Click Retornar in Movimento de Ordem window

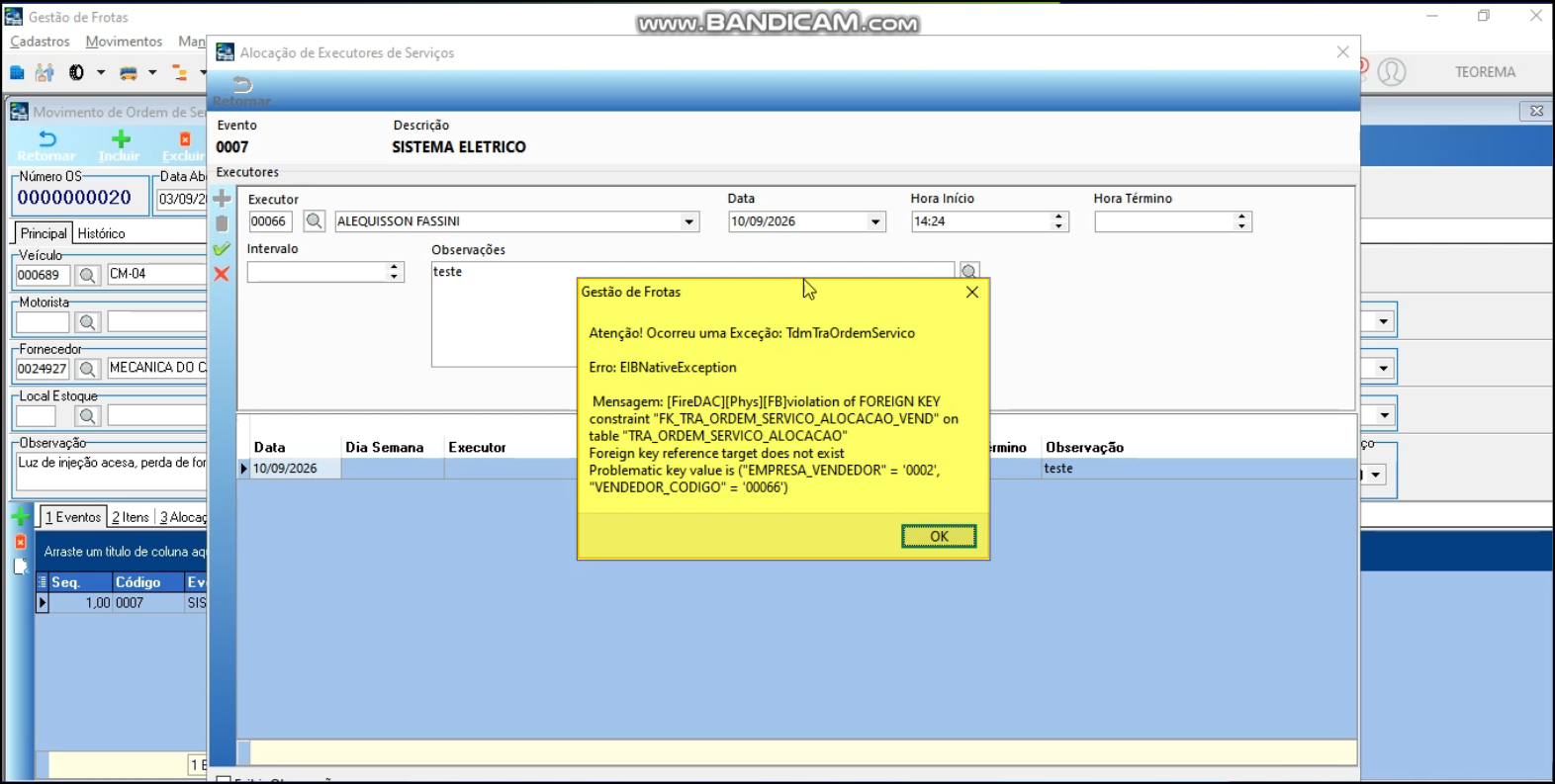46,145
